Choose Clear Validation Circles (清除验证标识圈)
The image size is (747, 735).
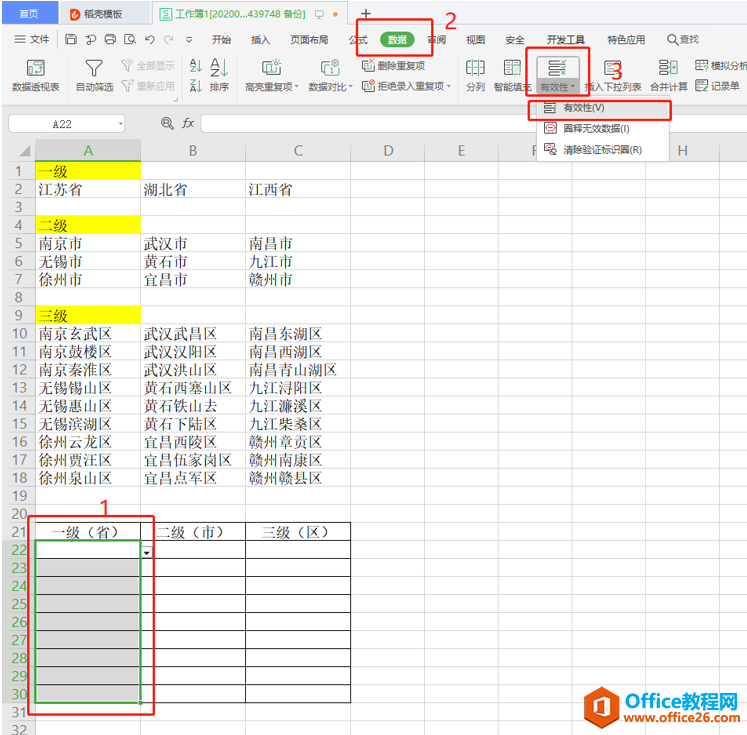(603, 150)
